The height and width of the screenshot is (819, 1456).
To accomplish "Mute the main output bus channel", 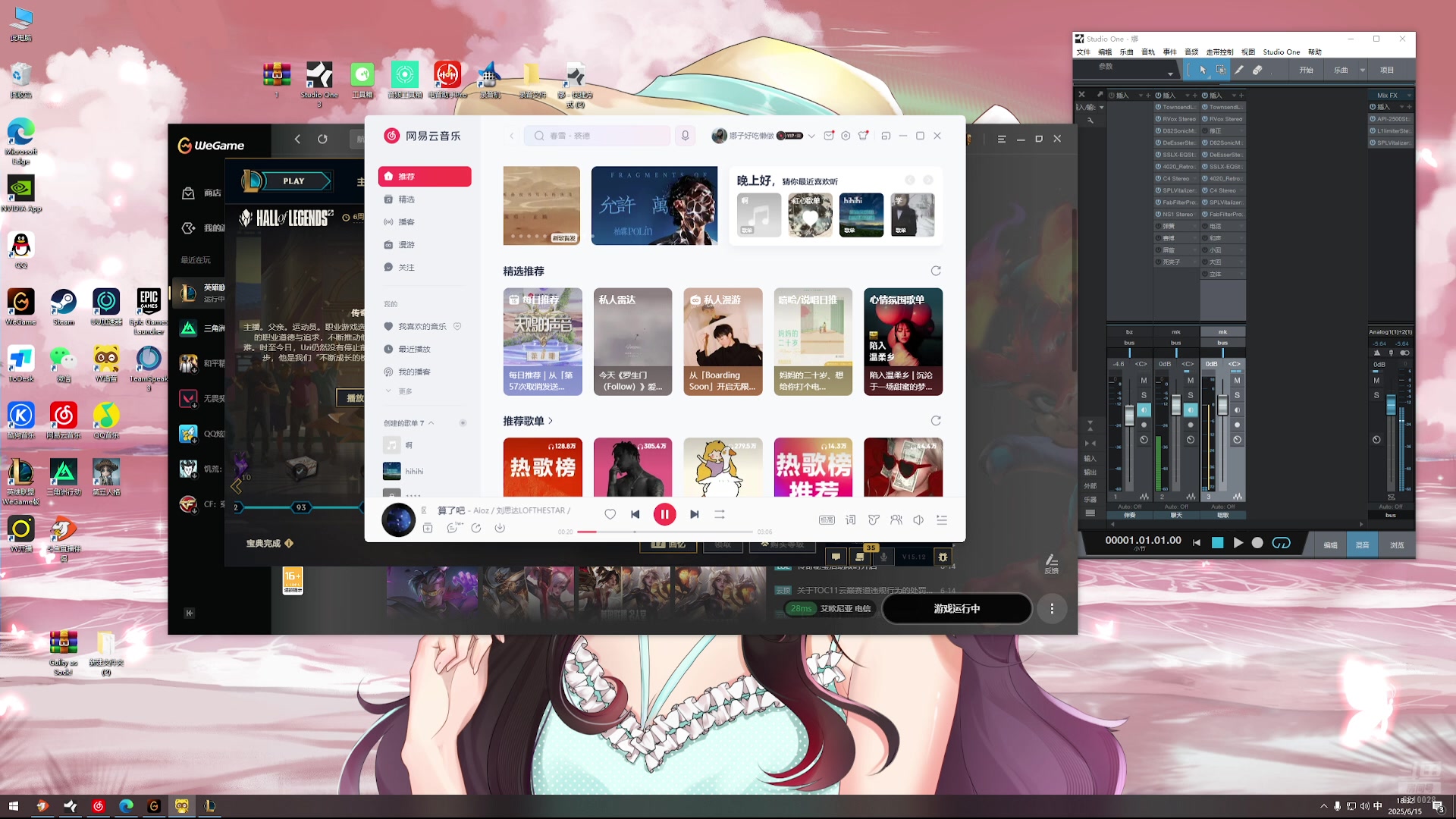I will (x=1376, y=381).
